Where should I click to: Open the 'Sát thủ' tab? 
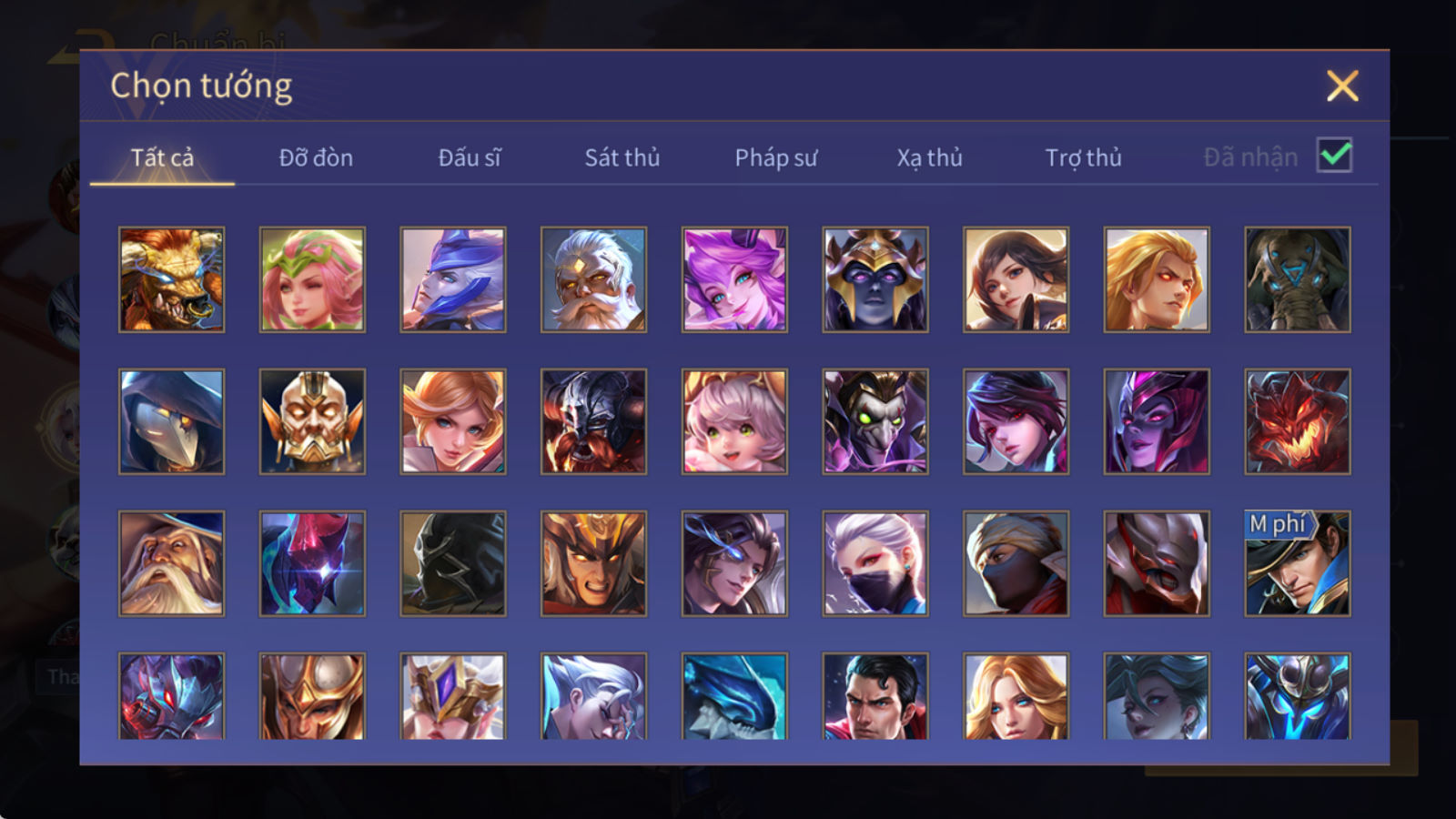tap(622, 157)
